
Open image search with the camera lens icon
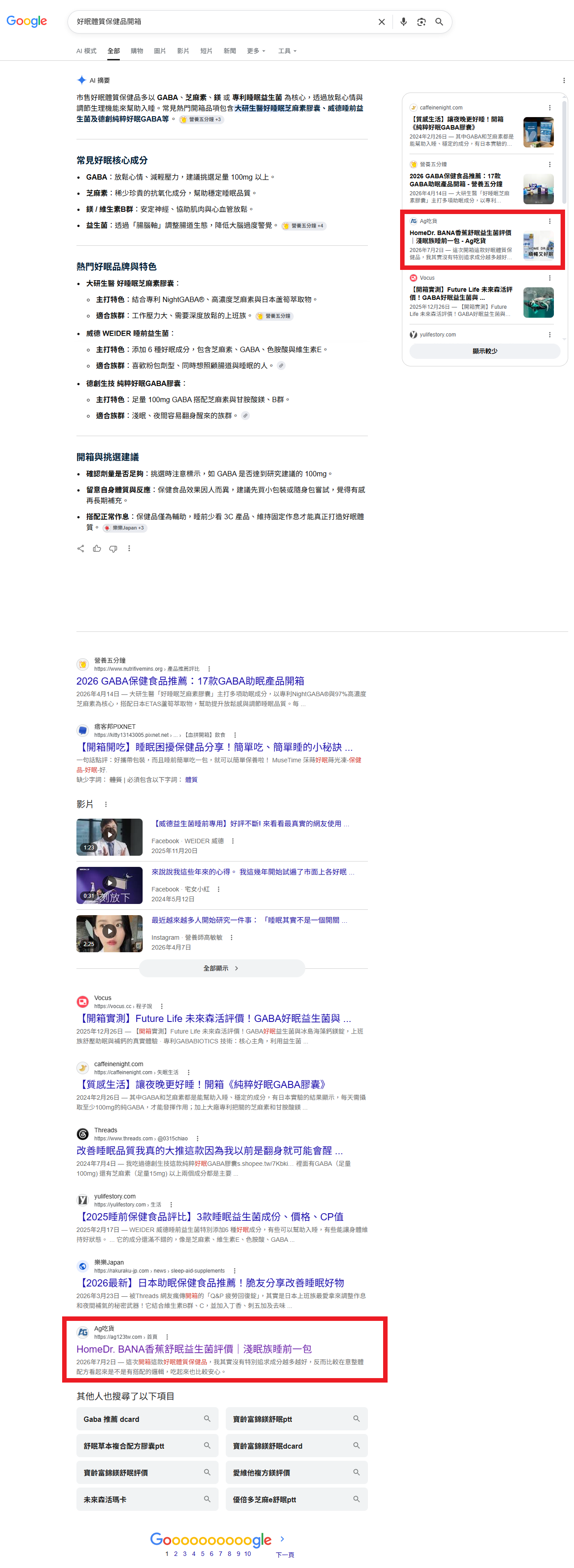[x=421, y=22]
